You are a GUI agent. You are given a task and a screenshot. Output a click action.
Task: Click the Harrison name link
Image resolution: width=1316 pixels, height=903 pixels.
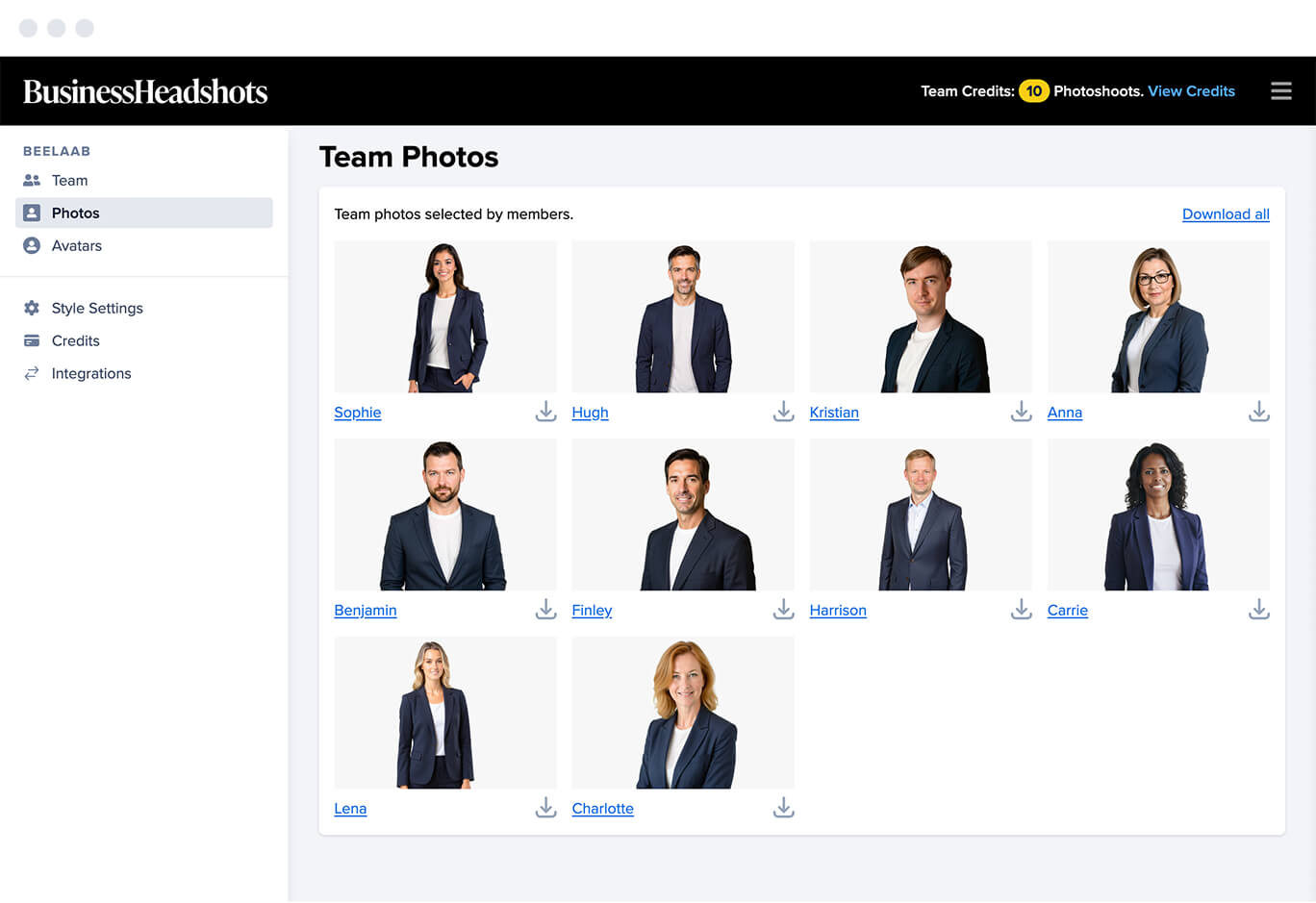pos(838,610)
